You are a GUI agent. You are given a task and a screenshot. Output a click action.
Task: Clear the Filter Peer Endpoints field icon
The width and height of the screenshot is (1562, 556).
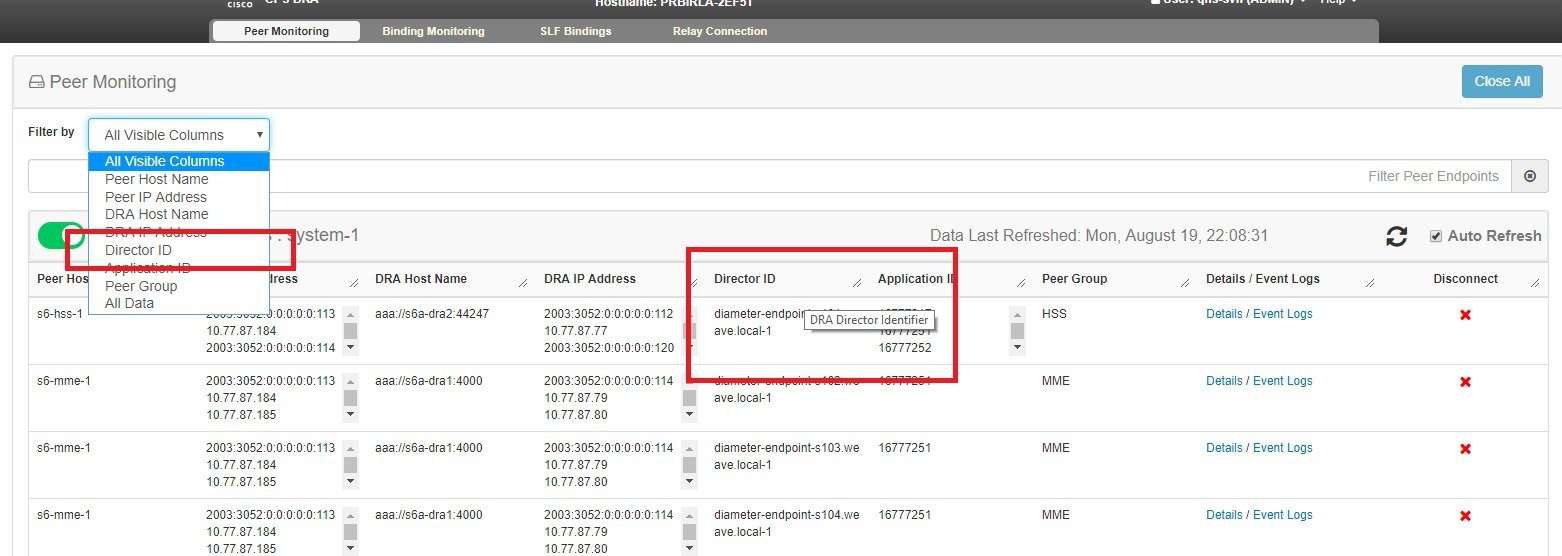tap(1529, 176)
